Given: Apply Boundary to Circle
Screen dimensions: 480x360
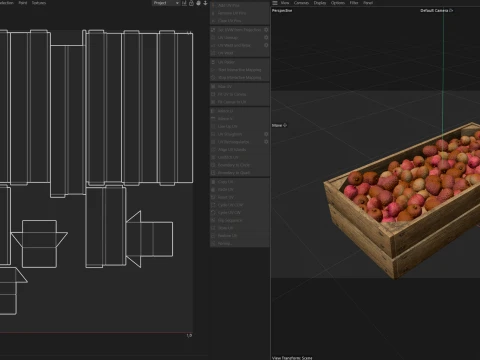Looking at the screenshot, I should 240,165.
